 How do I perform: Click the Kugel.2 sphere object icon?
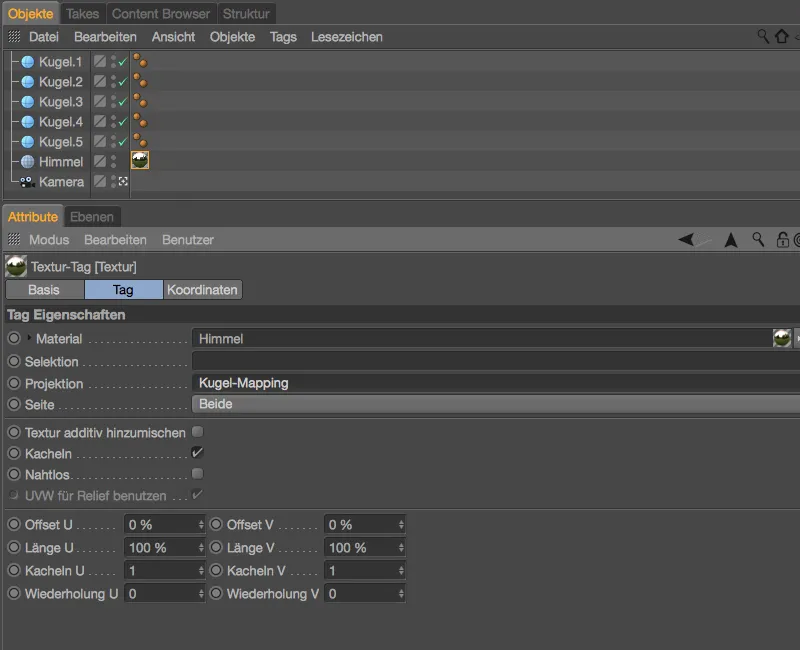28,82
